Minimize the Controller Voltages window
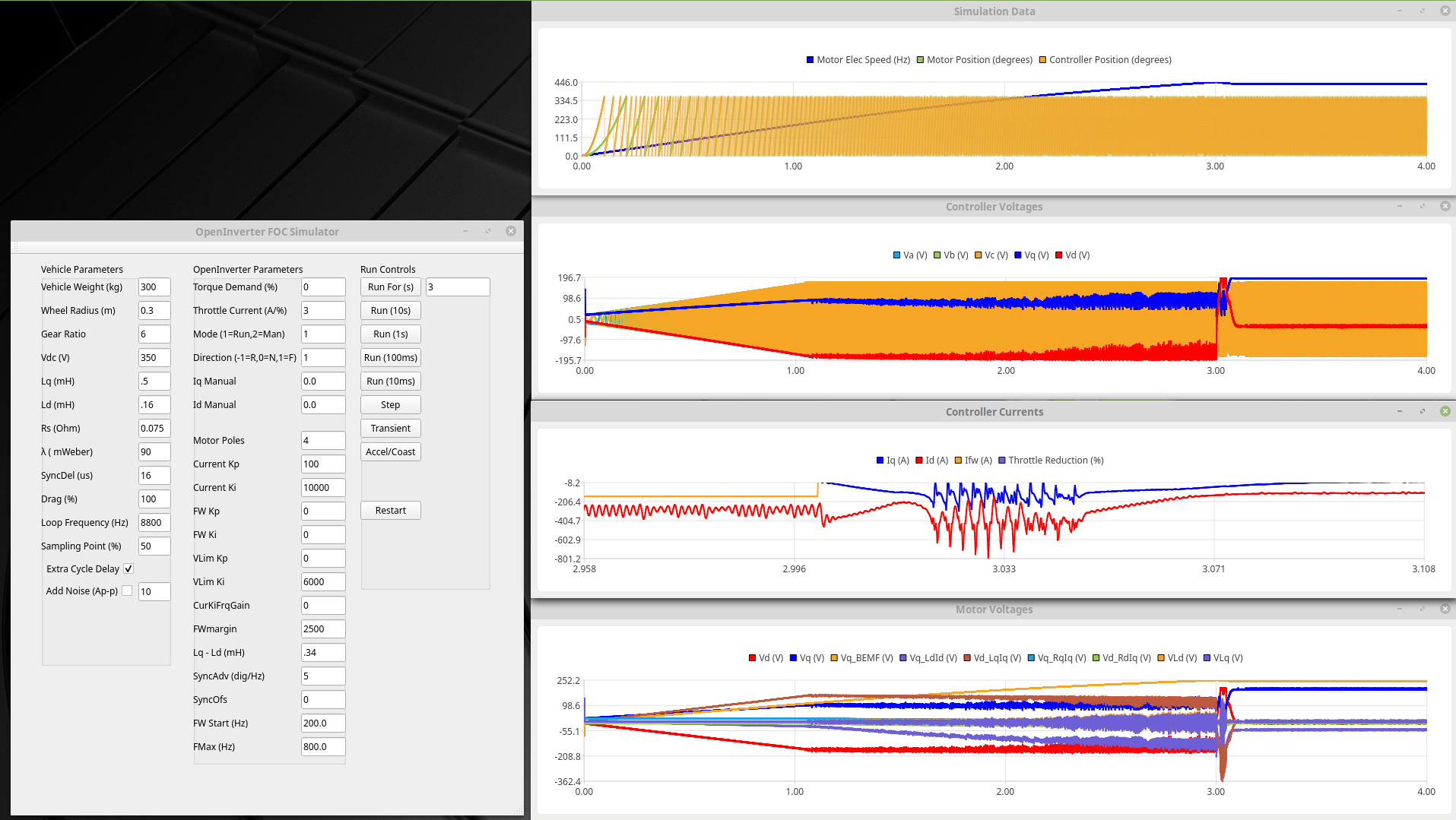 tap(1399, 207)
